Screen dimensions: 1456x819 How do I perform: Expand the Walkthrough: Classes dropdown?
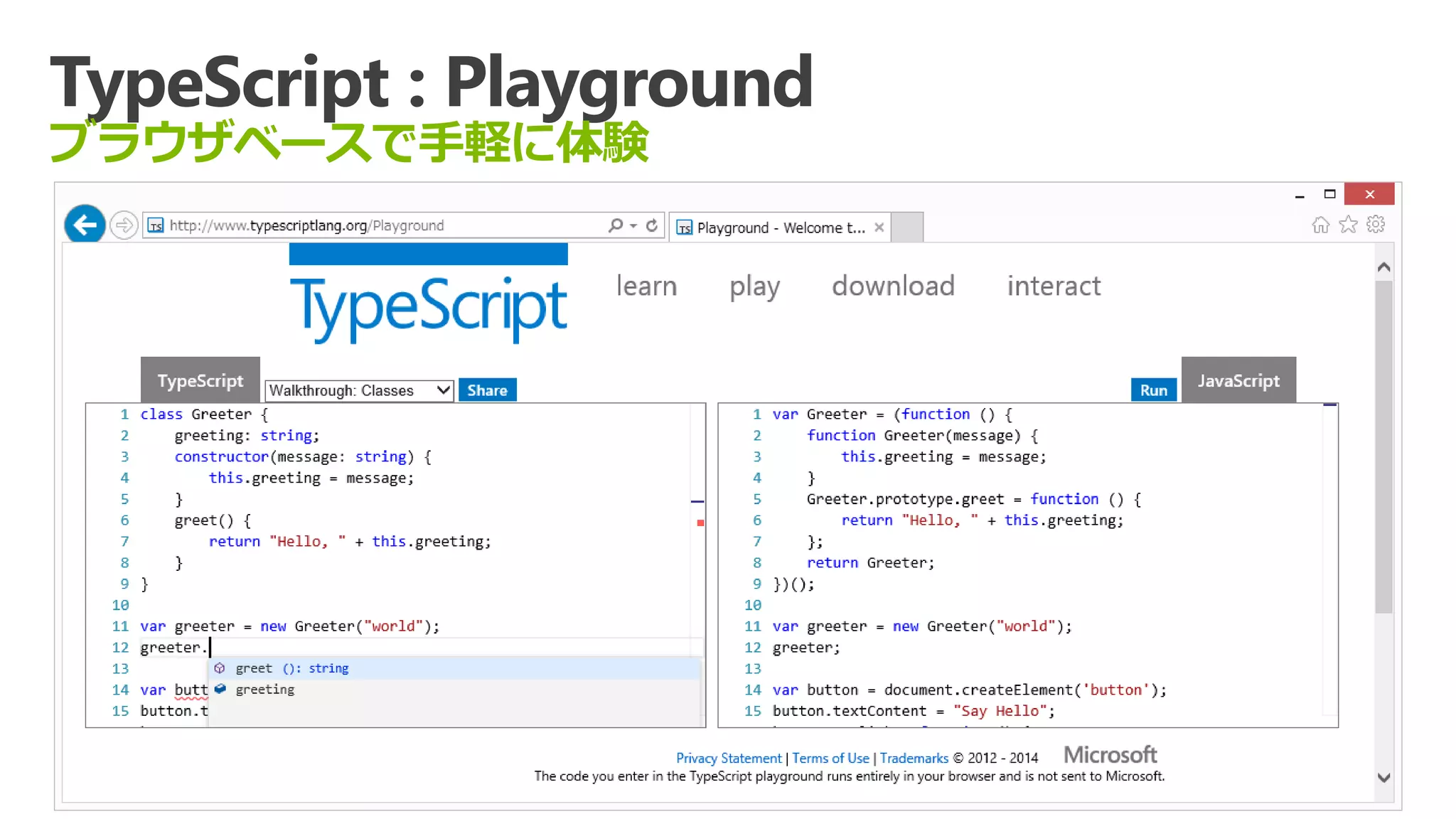(359, 390)
